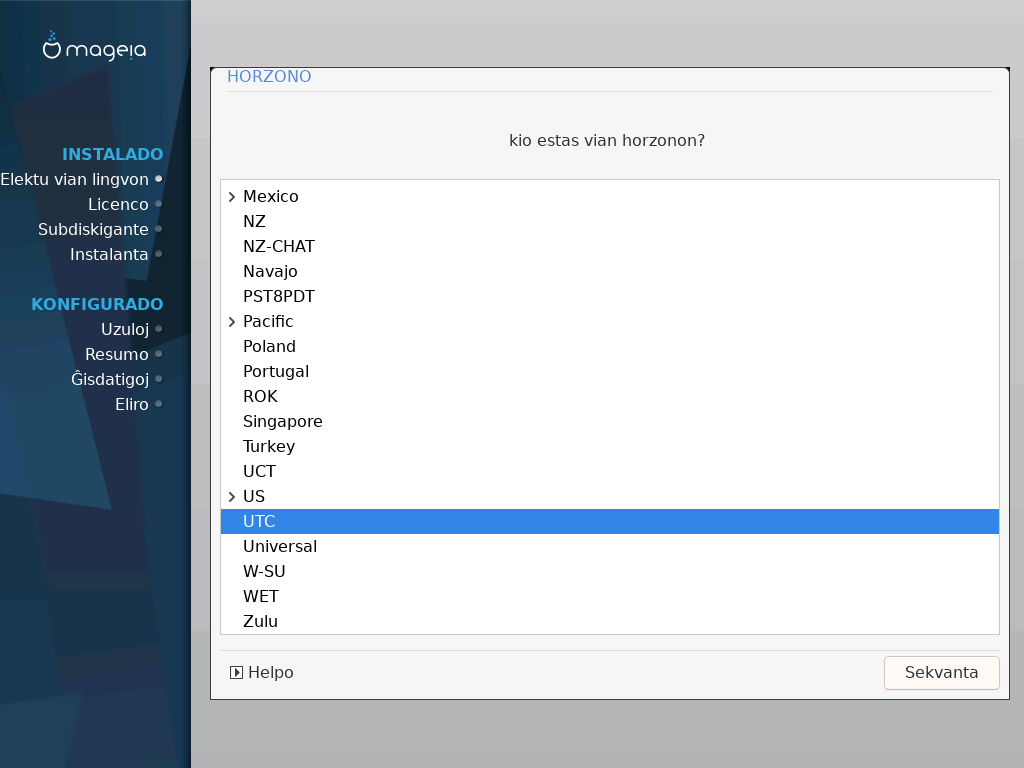Choose Poland from the timezone list
The height and width of the screenshot is (768, 1024).
pyautogui.click(x=269, y=346)
